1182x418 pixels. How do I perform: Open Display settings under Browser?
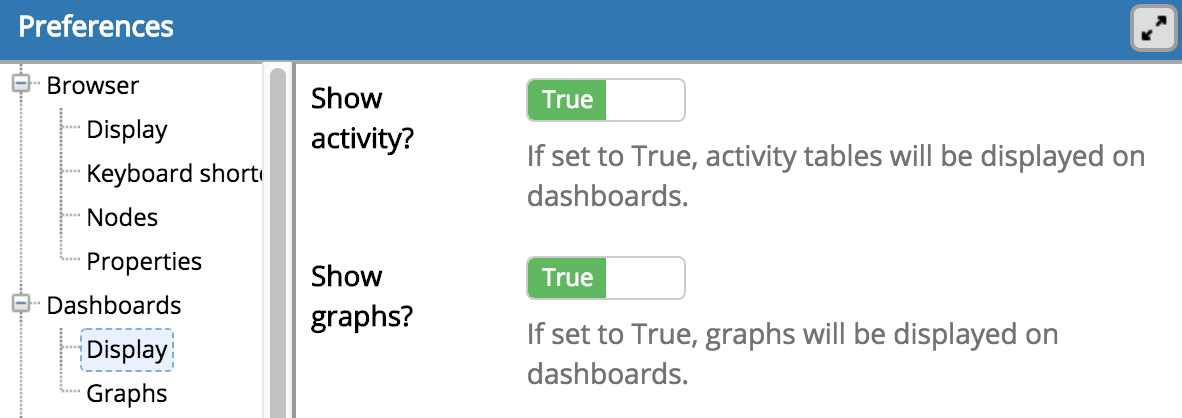pos(127,130)
